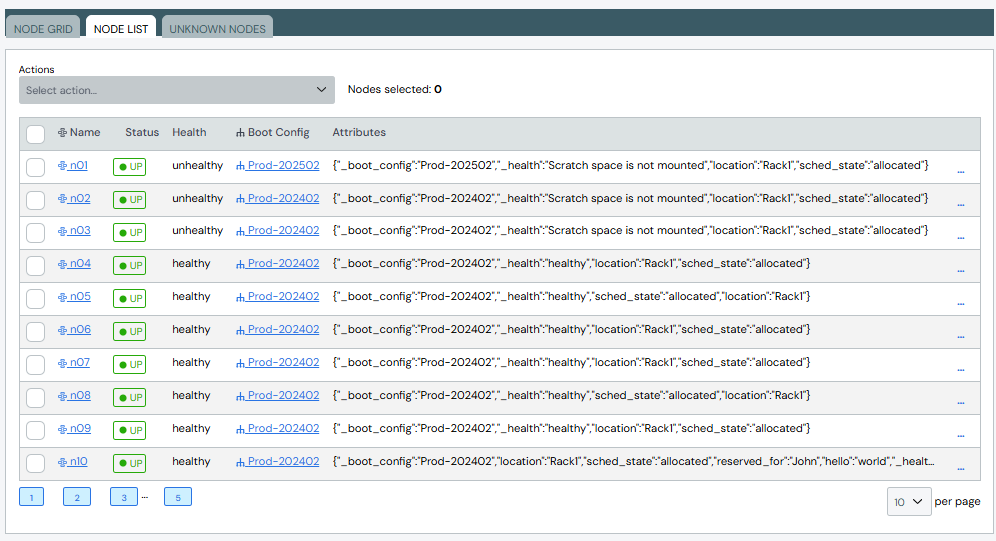Open the Select action dropdown

point(176,90)
